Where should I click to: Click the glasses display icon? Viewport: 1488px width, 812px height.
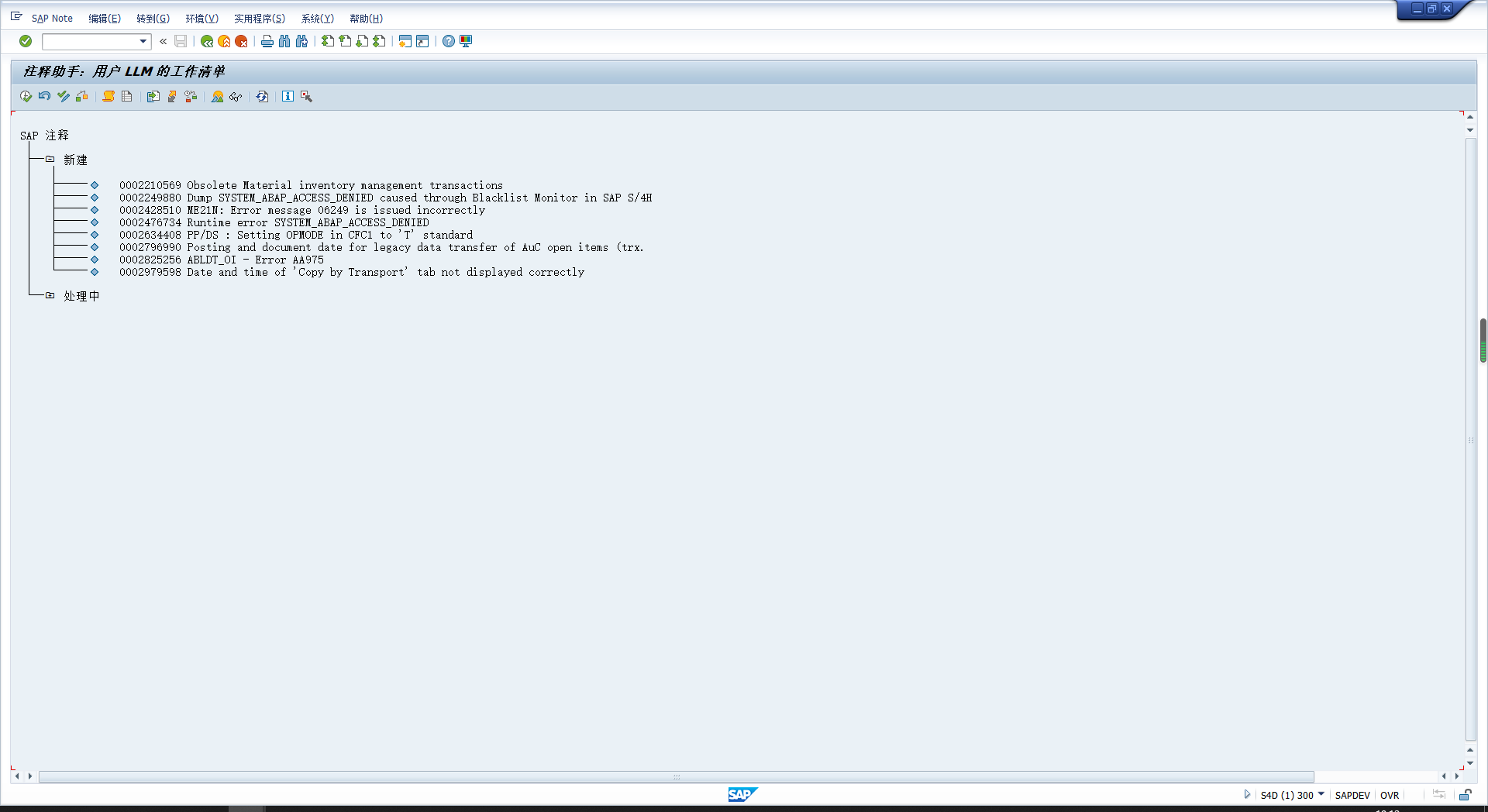coord(236,96)
